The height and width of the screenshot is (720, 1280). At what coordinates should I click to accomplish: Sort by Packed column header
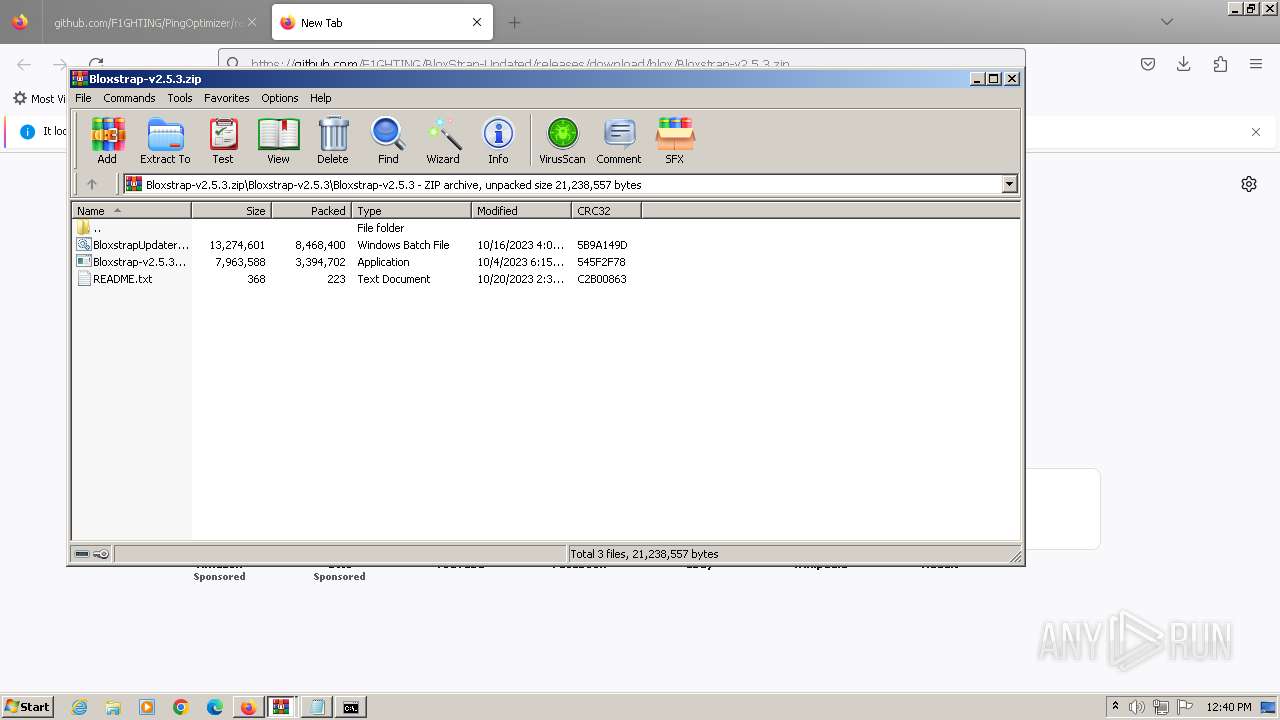click(x=311, y=211)
